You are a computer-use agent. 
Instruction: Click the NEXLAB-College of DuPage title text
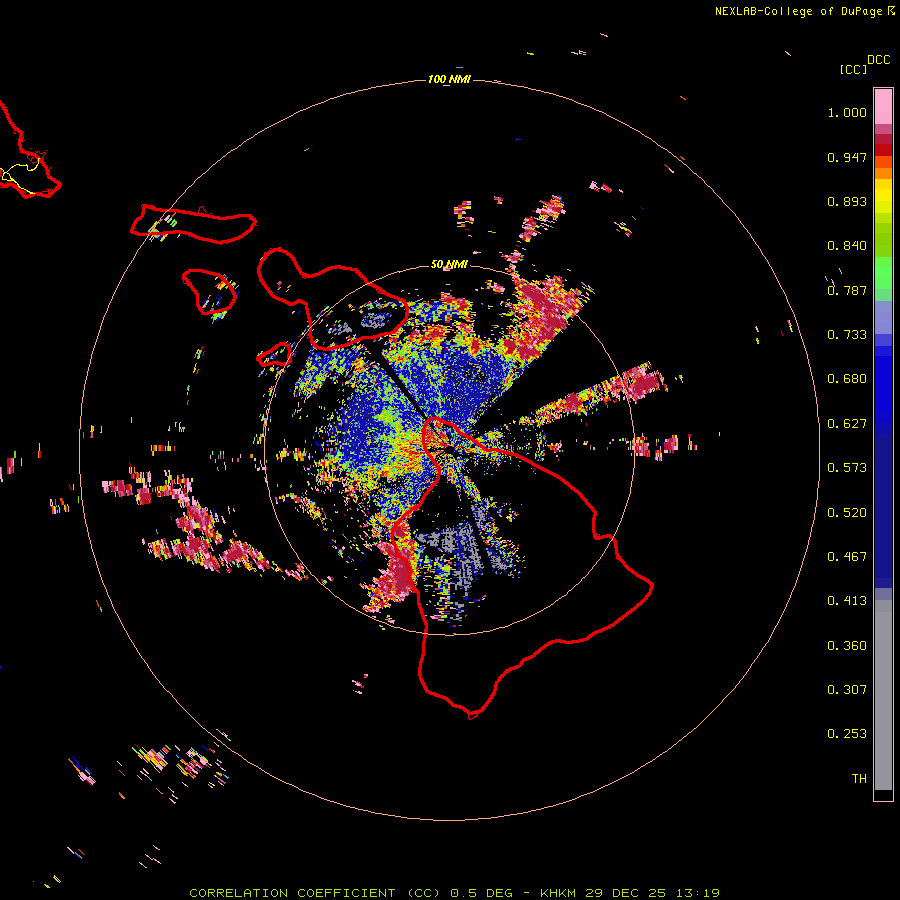[799, 11]
